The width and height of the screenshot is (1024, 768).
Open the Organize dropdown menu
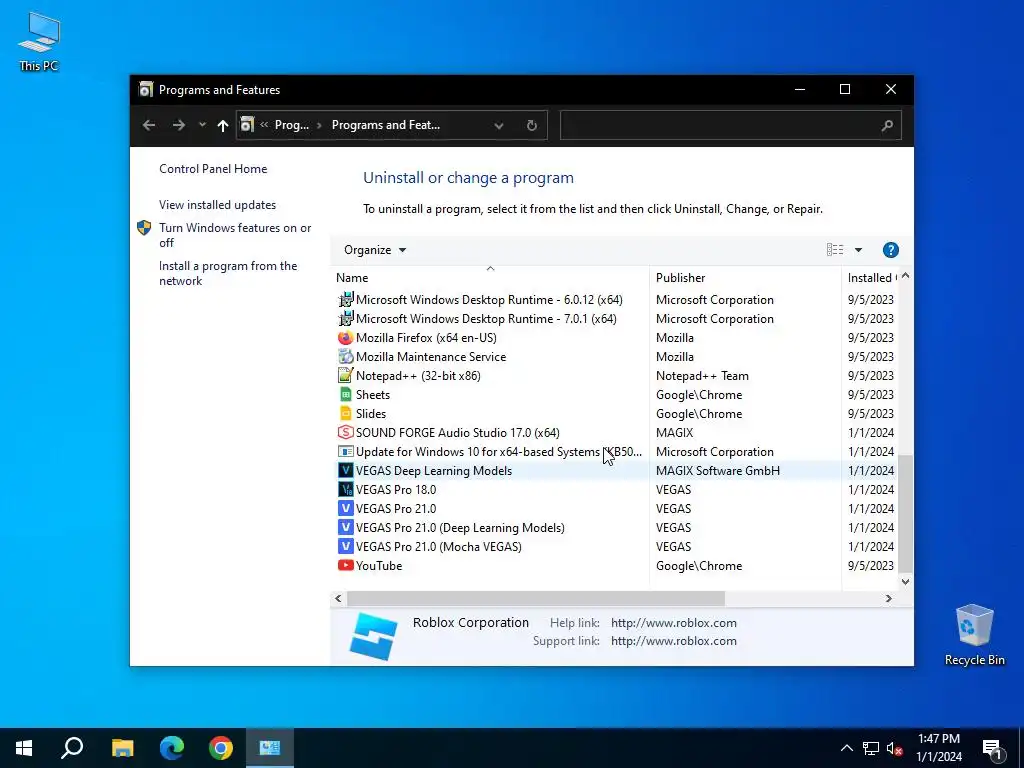[375, 250]
